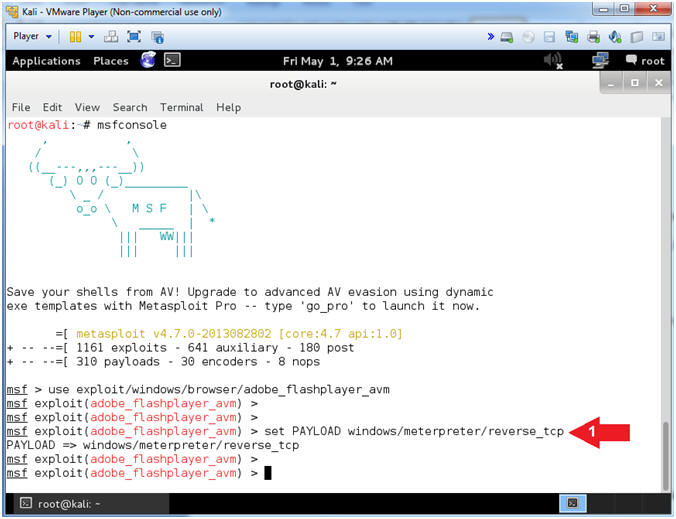
Task: Open the Player menu in VMware
Action: 32,37
